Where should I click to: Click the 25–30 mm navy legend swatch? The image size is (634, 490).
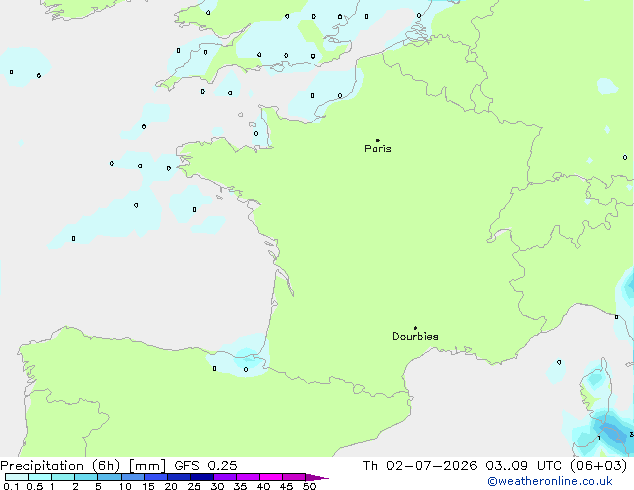click(x=202, y=477)
